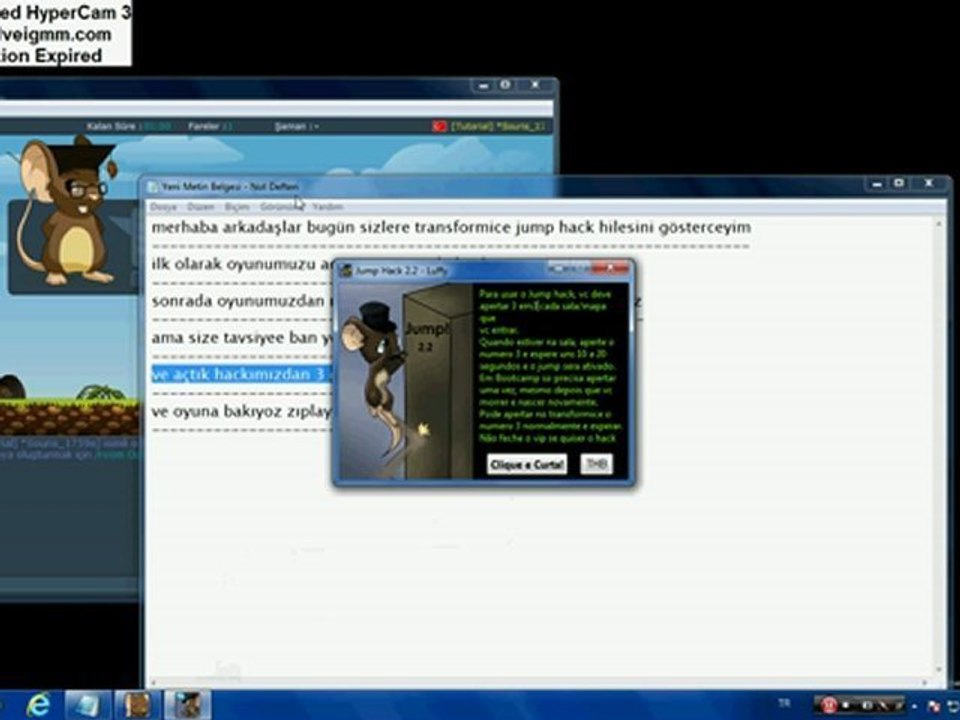Open the Notepad taskbar button
Image resolution: width=960 pixels, height=720 pixels.
click(x=88, y=705)
